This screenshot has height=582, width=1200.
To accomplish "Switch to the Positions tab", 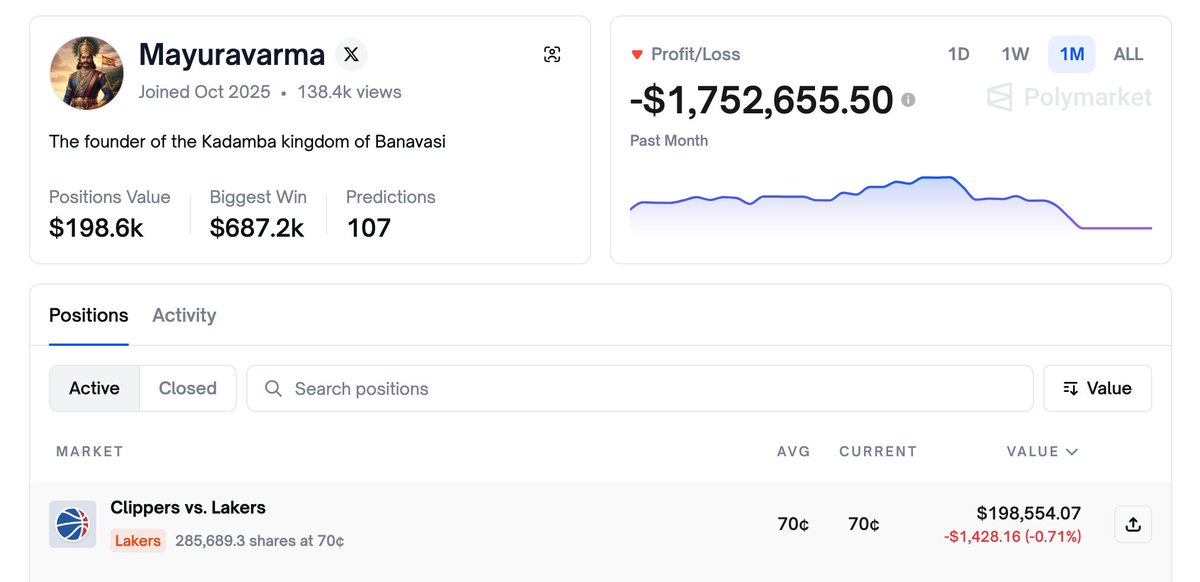I will [x=89, y=315].
